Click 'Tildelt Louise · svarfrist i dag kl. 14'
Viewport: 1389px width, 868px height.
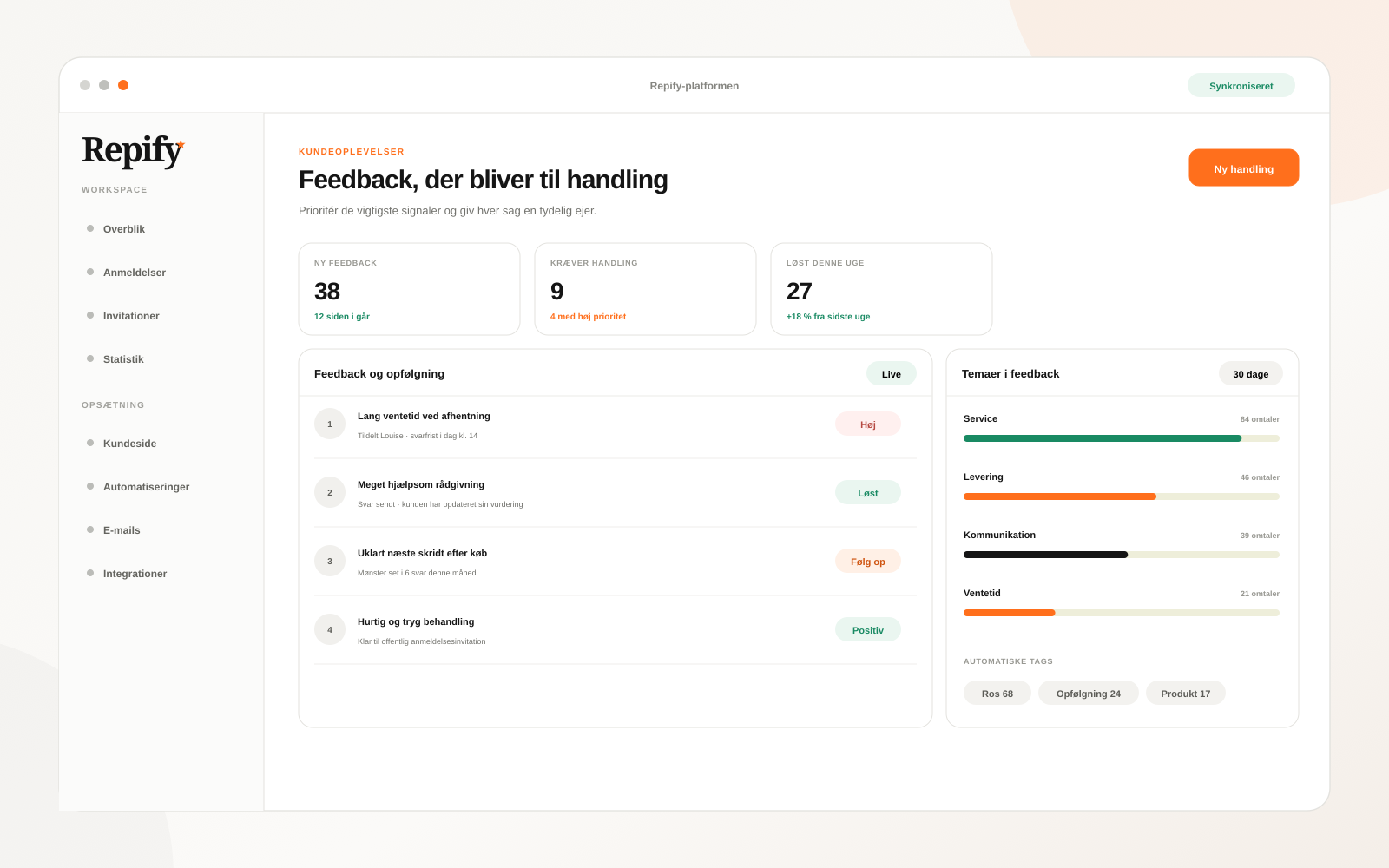click(x=418, y=436)
